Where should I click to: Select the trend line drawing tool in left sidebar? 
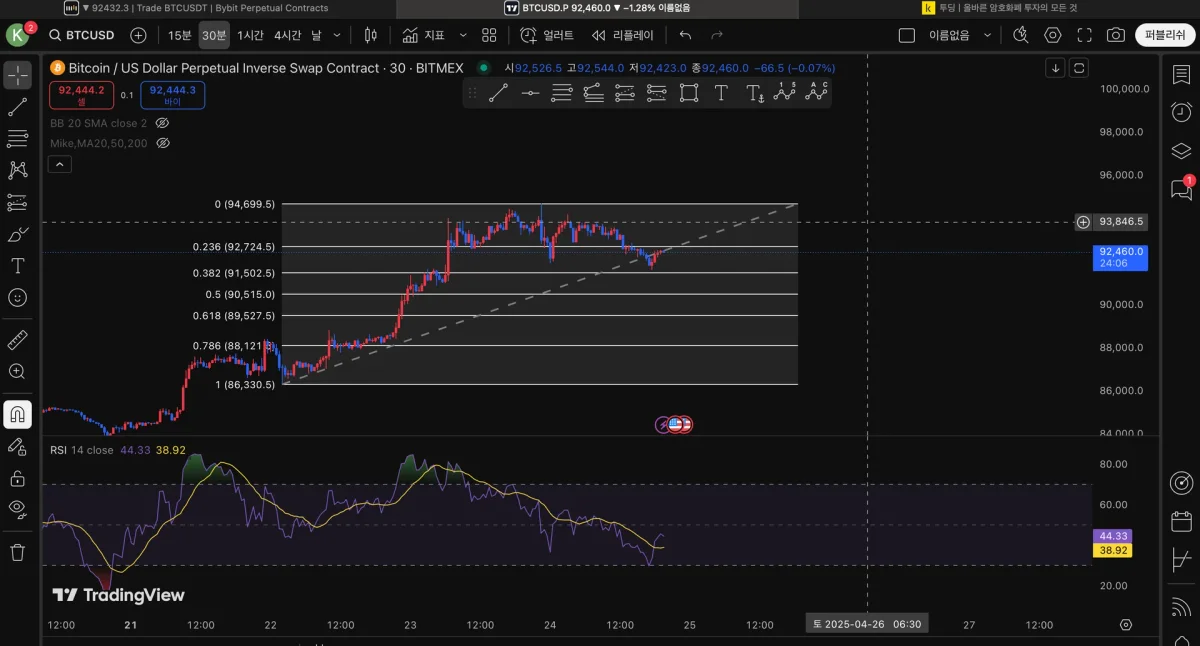17,107
